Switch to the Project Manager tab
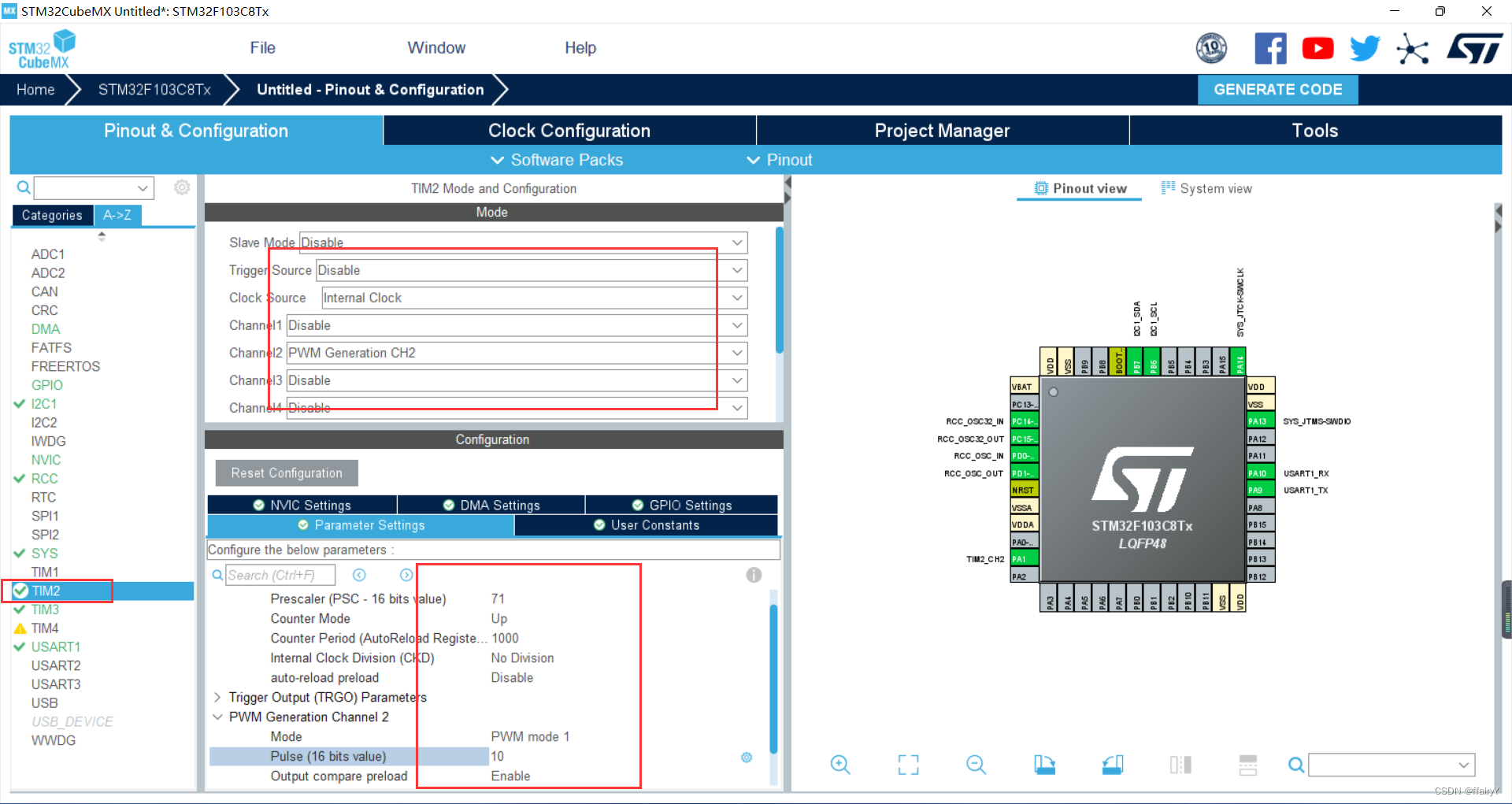This screenshot has height=804, width=1512. click(942, 131)
